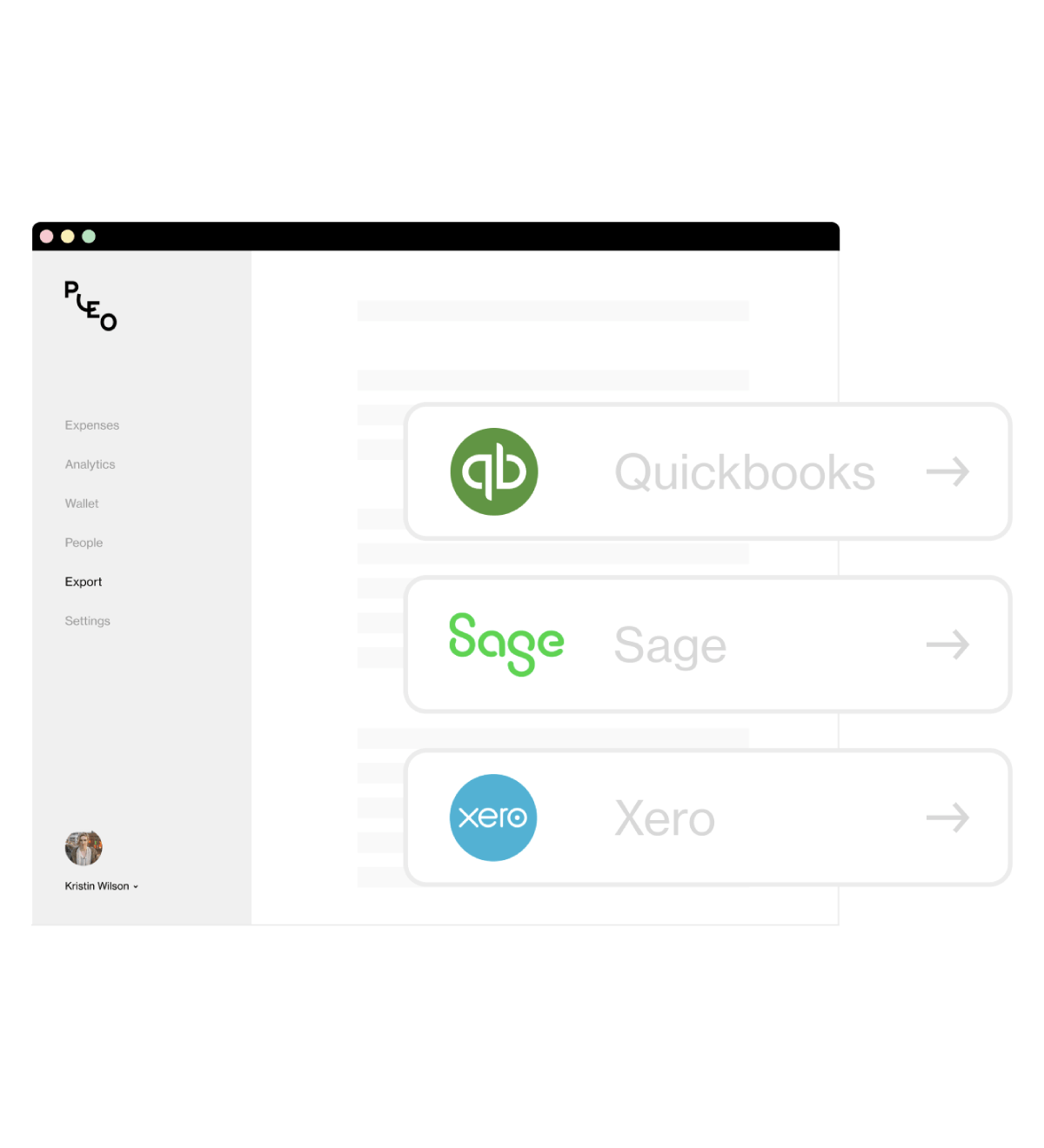Open the Wallet page
This screenshot has width=1044, height=1148.
(82, 504)
